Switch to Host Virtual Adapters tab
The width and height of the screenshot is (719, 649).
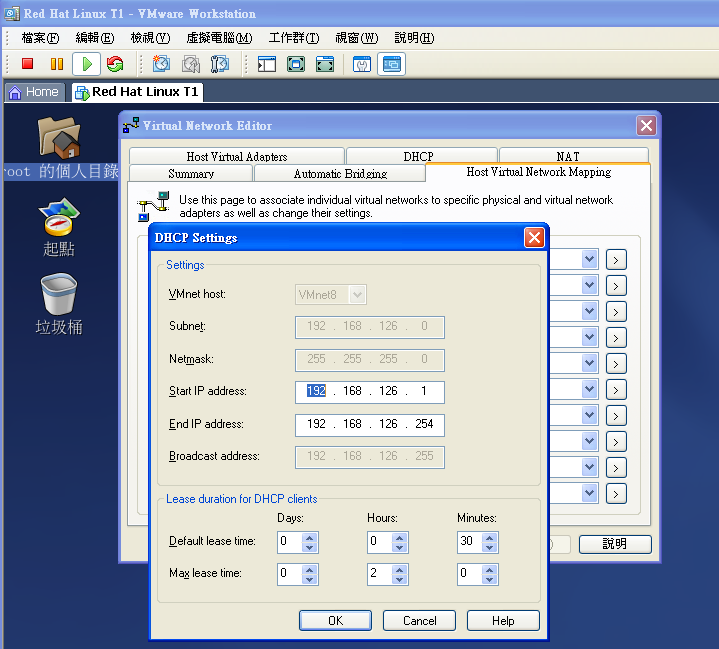[237, 156]
